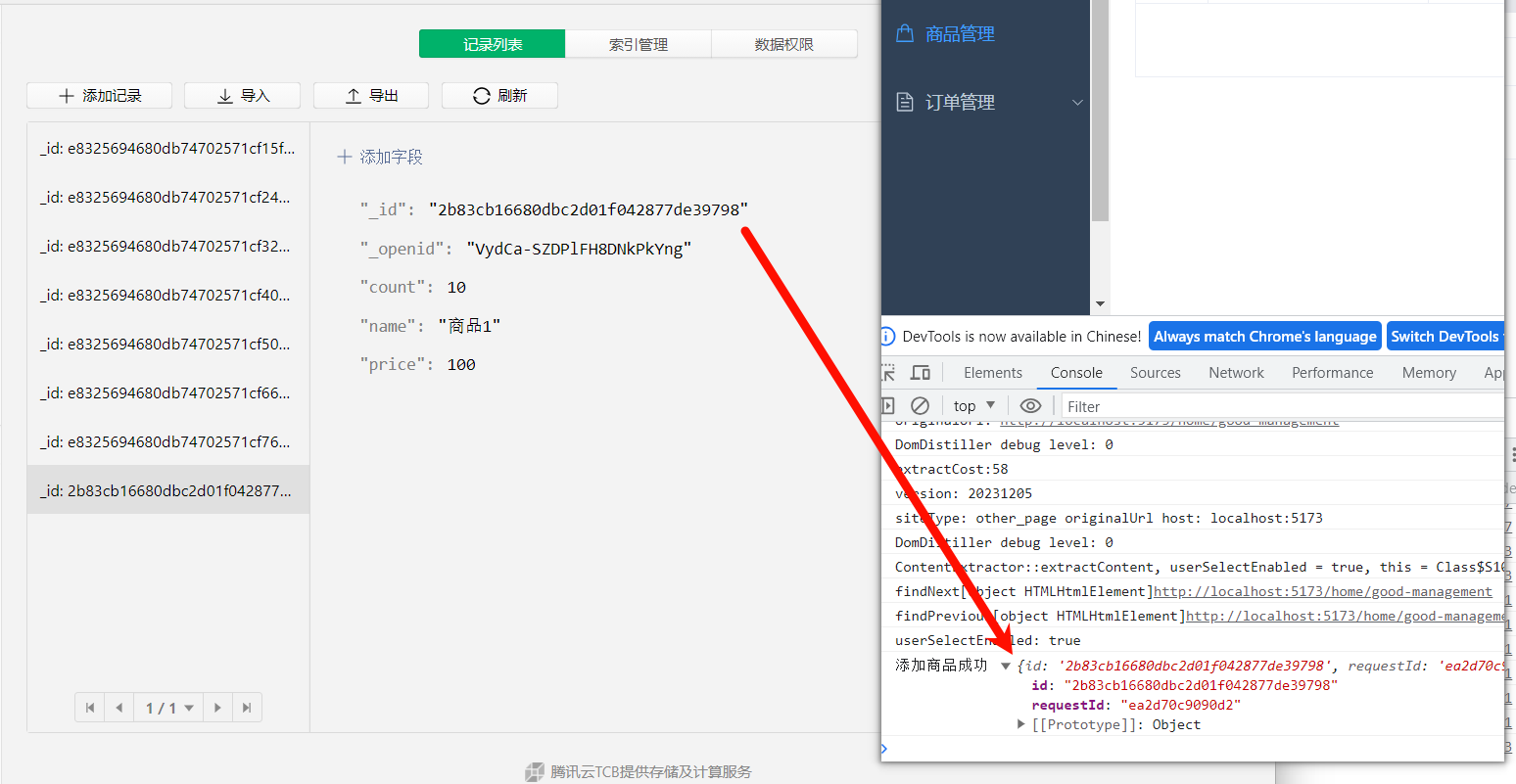Image resolution: width=1516 pixels, height=784 pixels.
Task: Click the "price" field value 100
Action: [461, 365]
